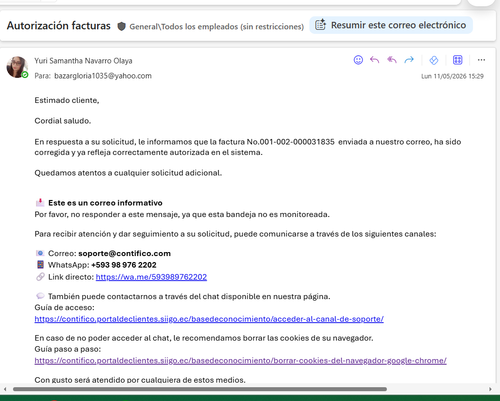The height and width of the screenshot is (401, 500).
Task: Click the speech bubble chat icon
Action: tap(40, 296)
